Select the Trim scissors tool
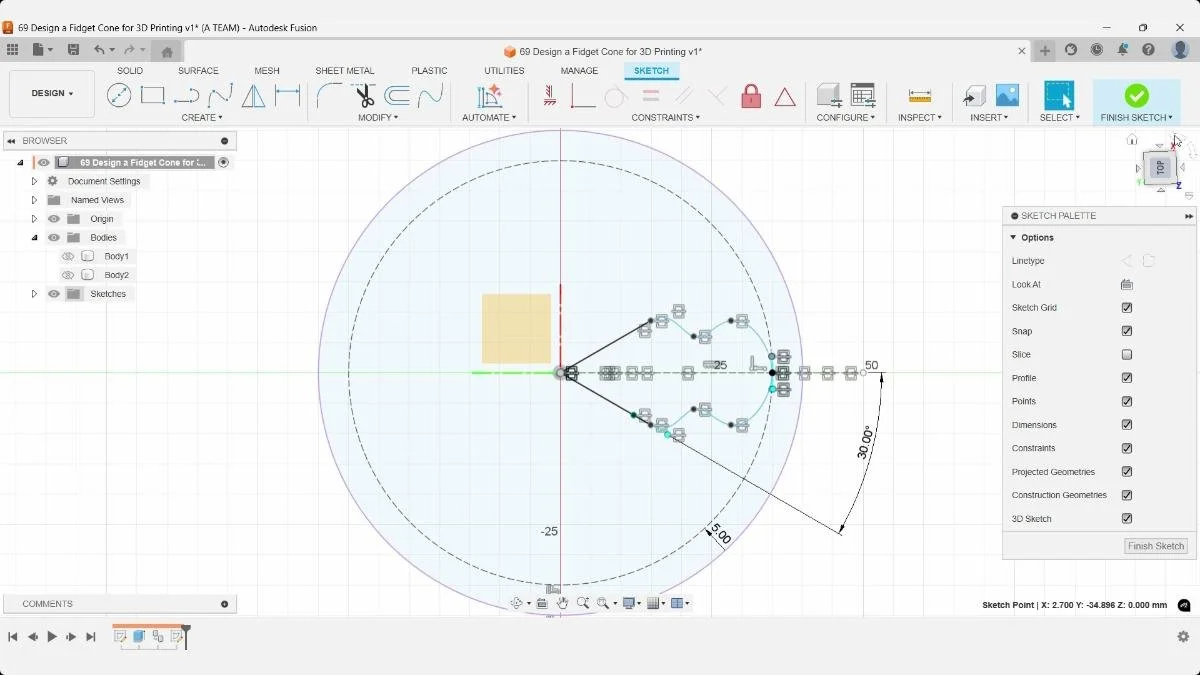The image size is (1200, 675). click(x=364, y=95)
